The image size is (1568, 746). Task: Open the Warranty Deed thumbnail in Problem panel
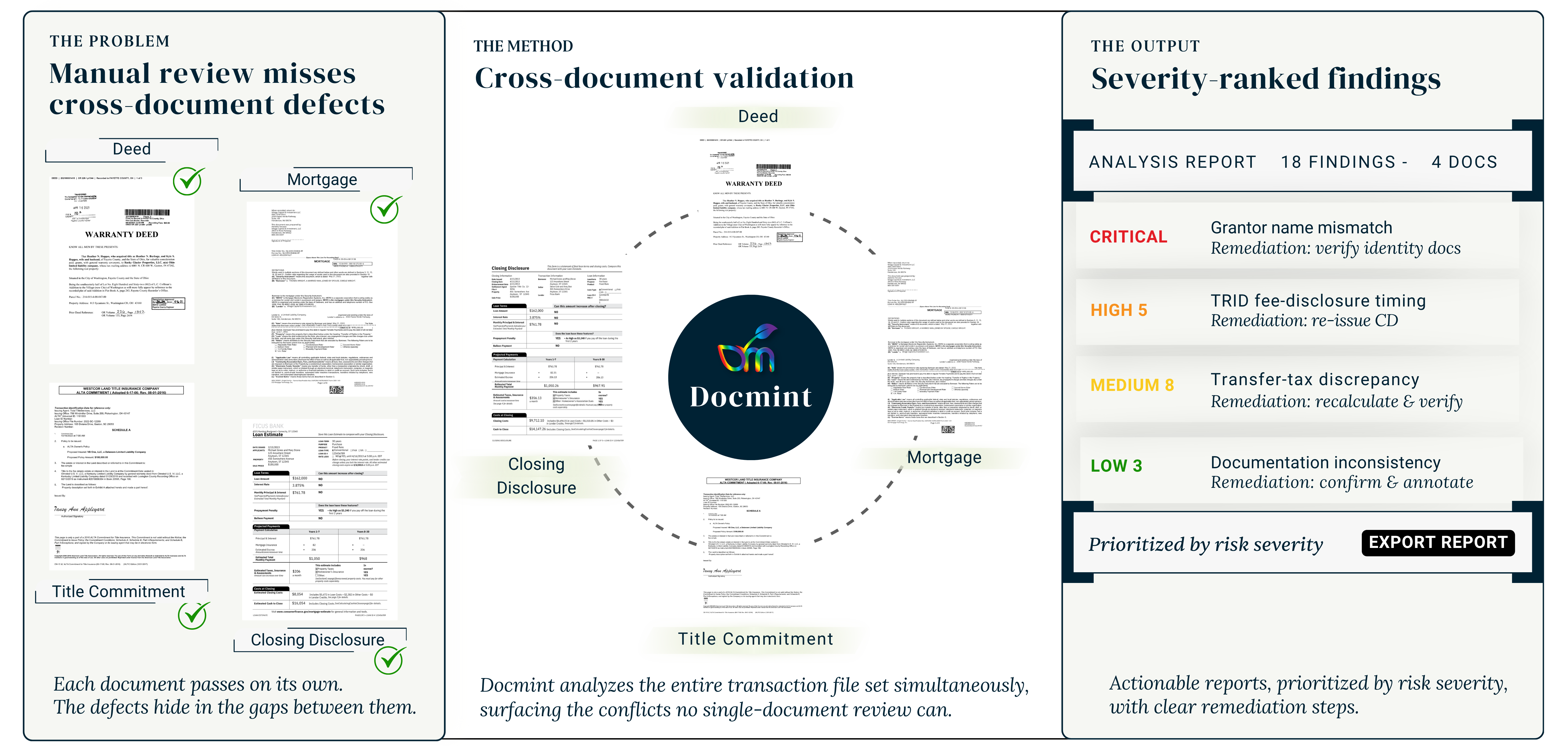click(x=122, y=270)
